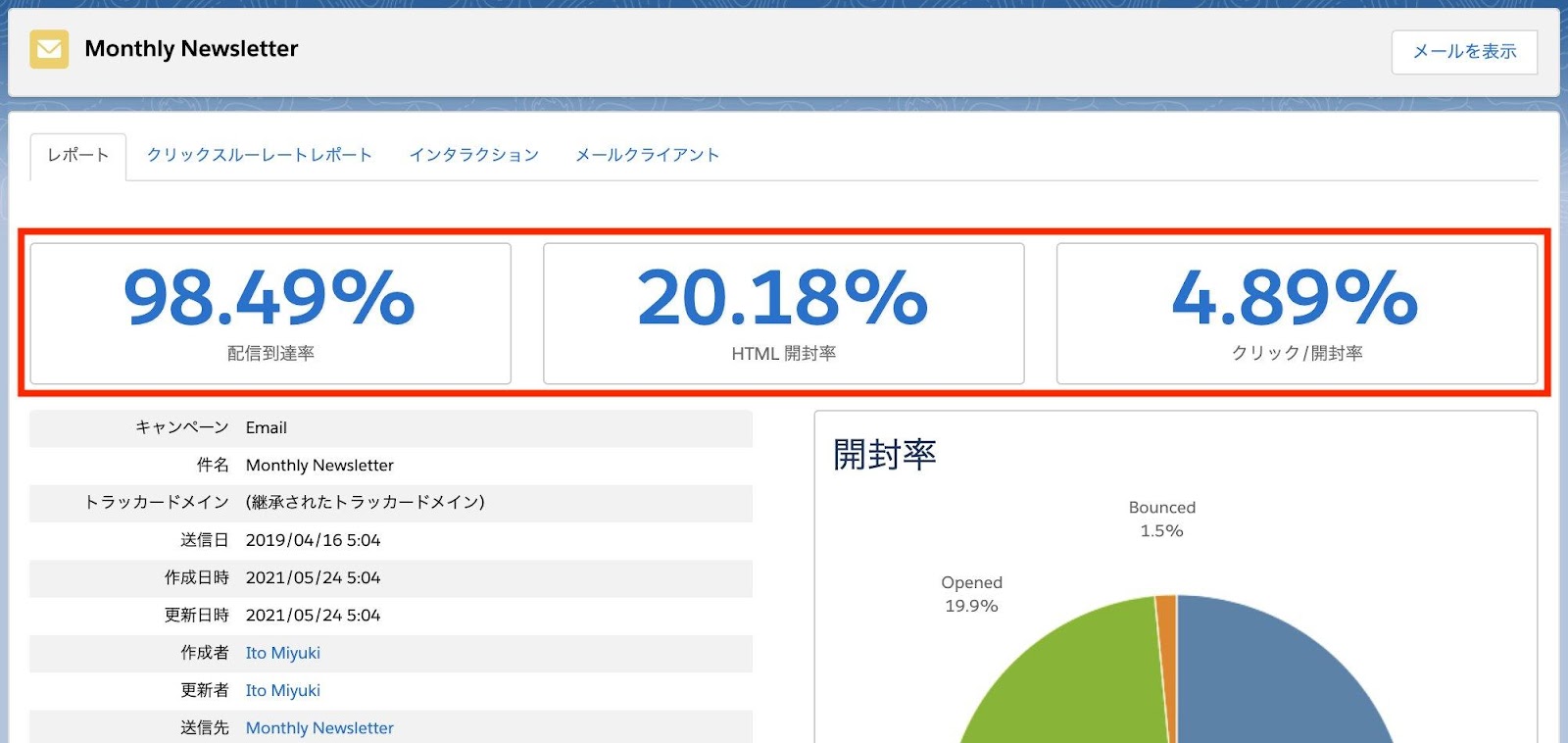Click the Monthly Newsletter page title
This screenshot has width=1568, height=743.
[x=191, y=49]
